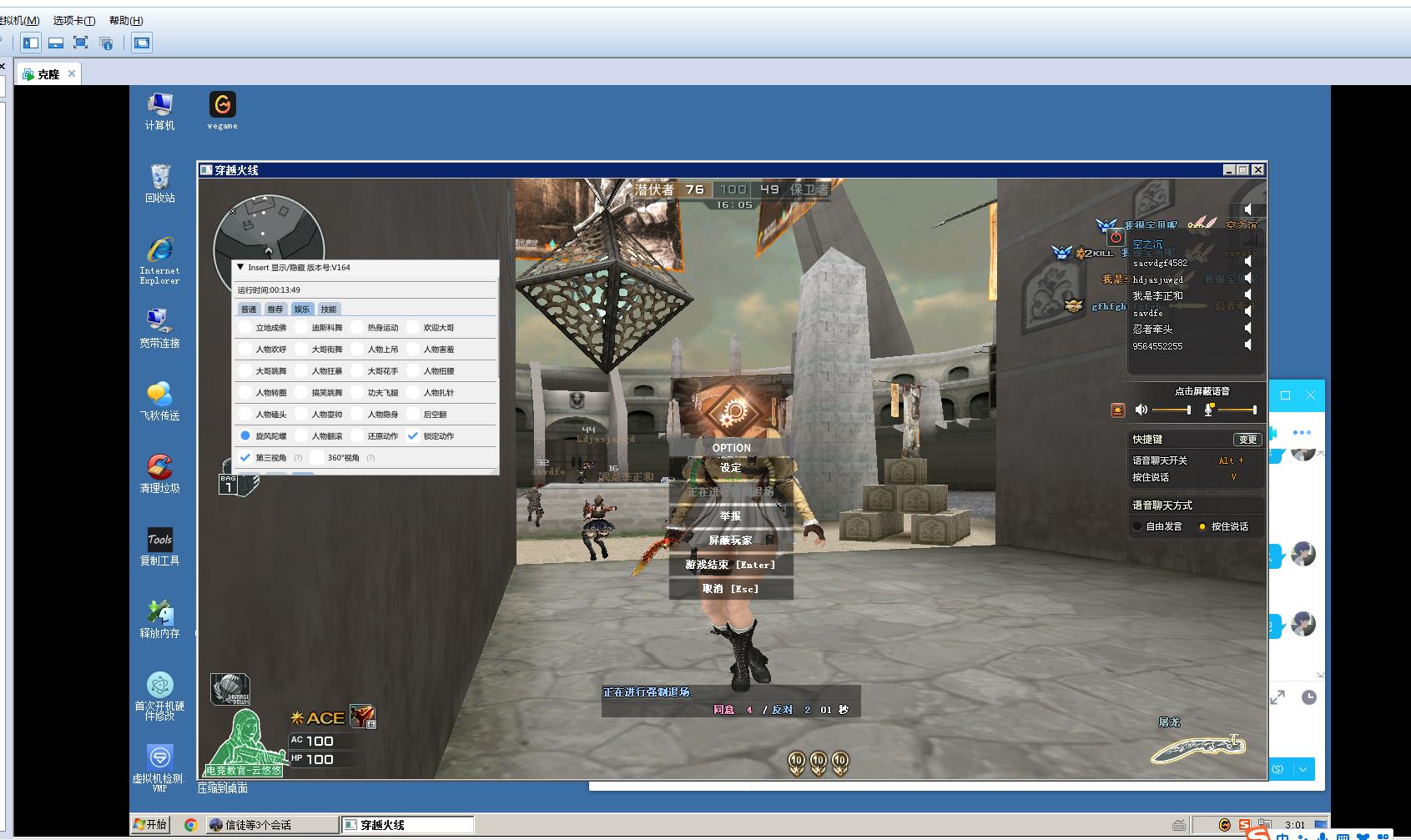Adjust the microphone volume slider

click(1237, 410)
